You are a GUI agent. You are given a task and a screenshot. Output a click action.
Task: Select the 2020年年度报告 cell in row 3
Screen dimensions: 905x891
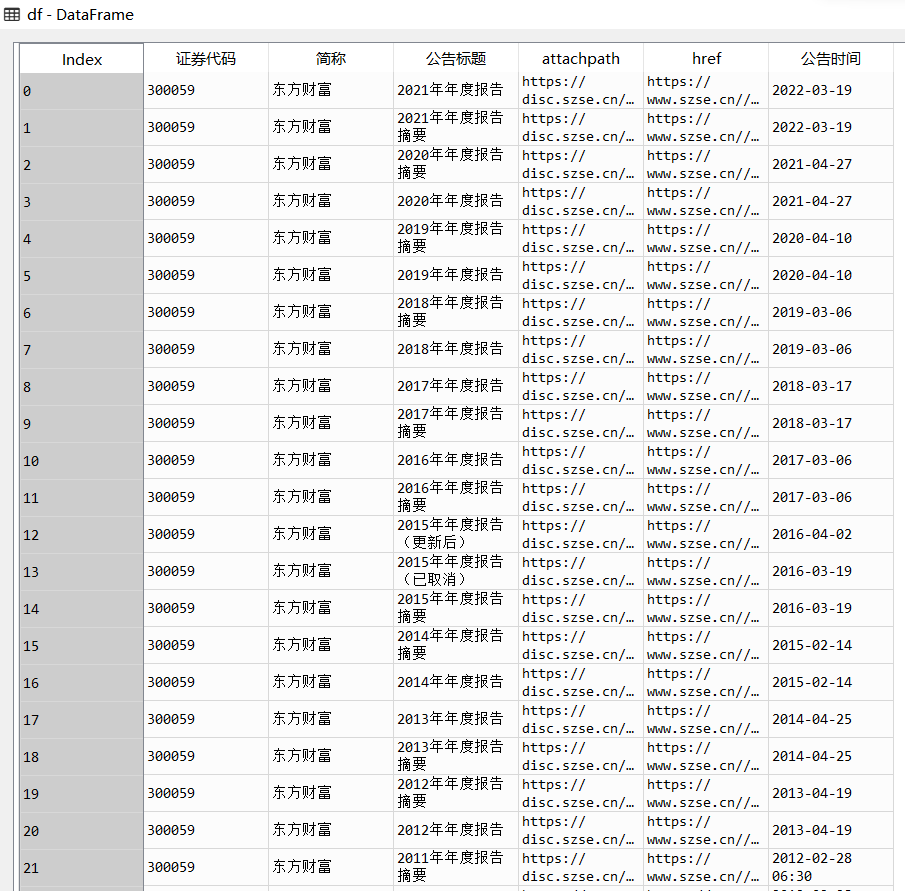(456, 201)
